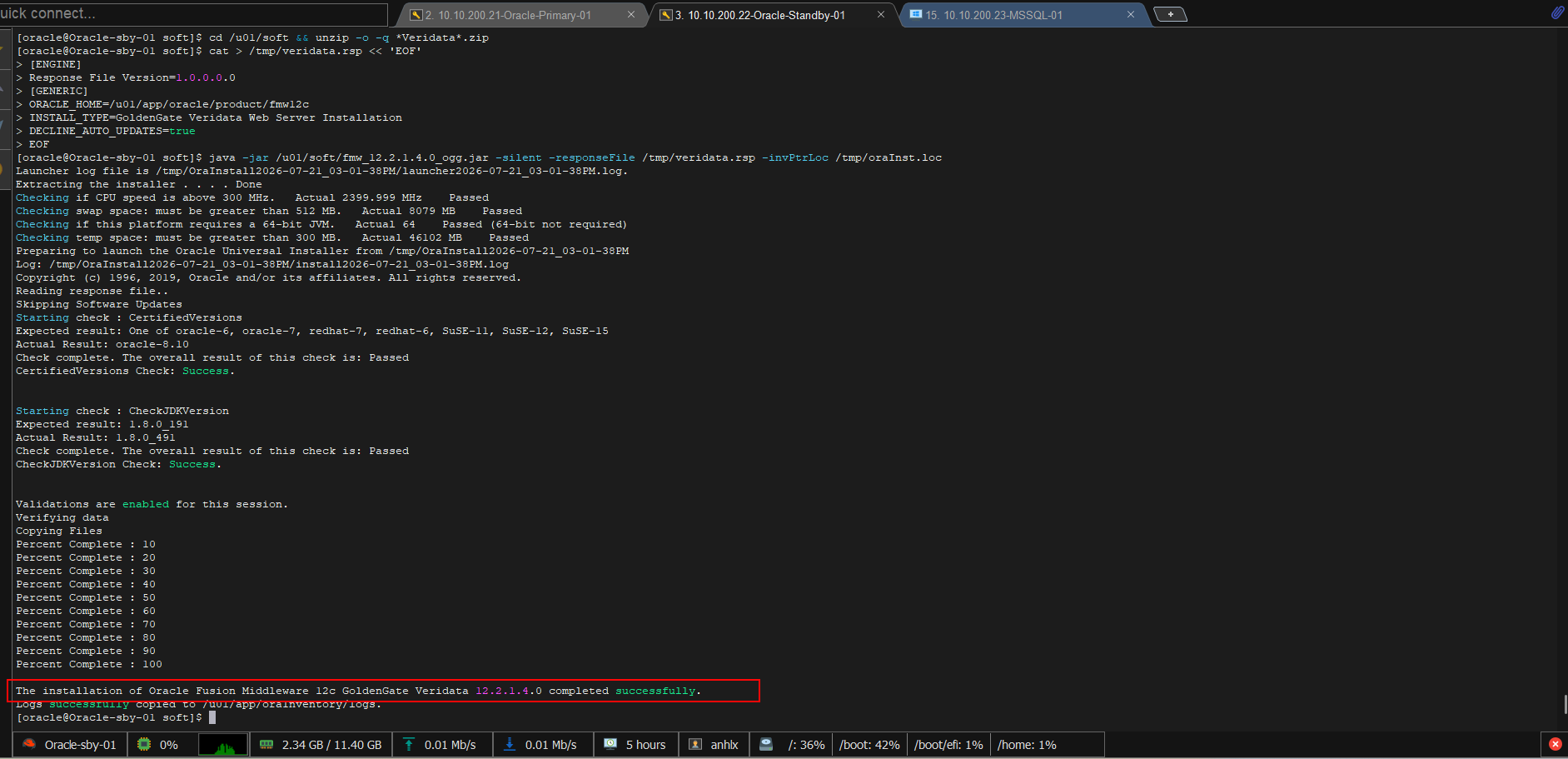Click the CPU chip icon in status bar
1568x759 pixels.
tap(144, 744)
